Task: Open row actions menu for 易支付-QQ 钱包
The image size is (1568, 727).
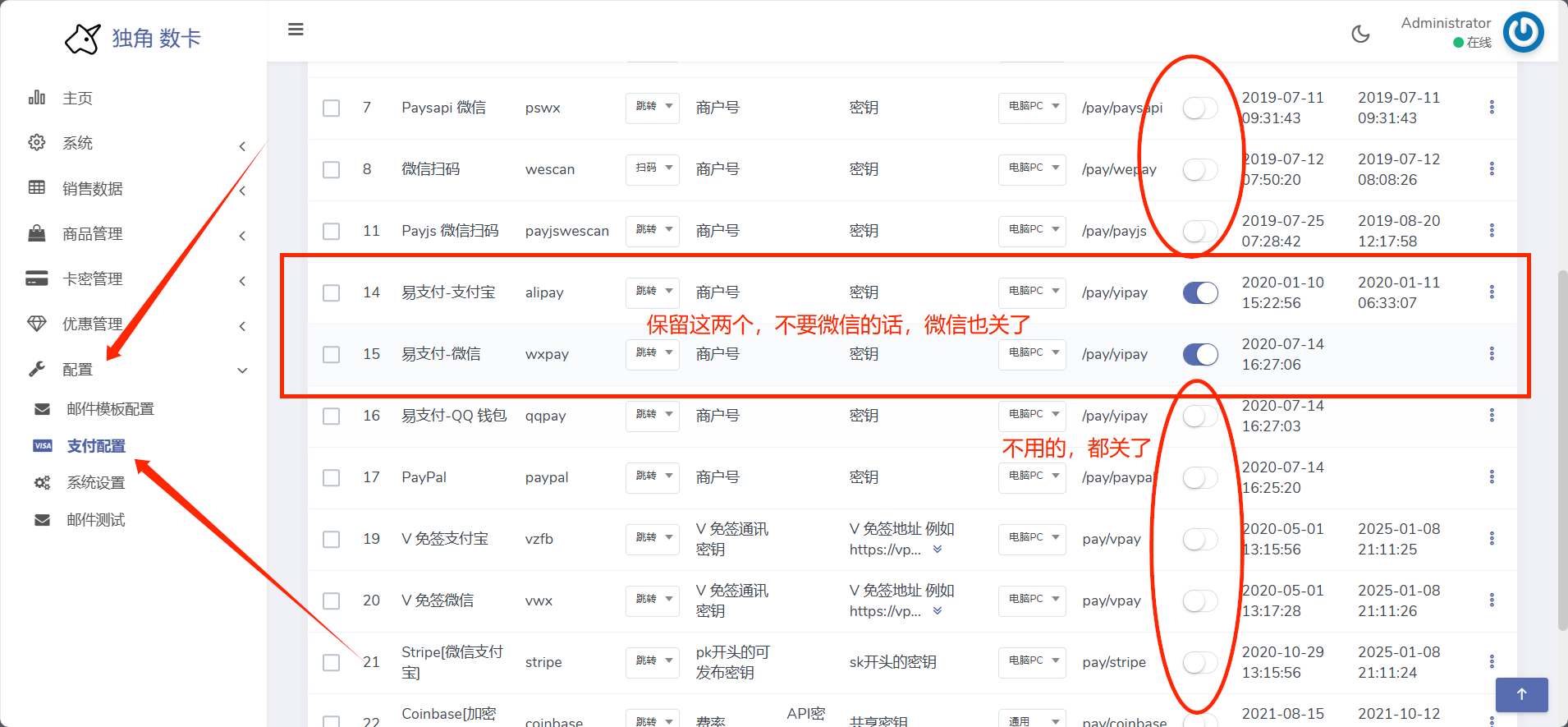Action: 1492,416
